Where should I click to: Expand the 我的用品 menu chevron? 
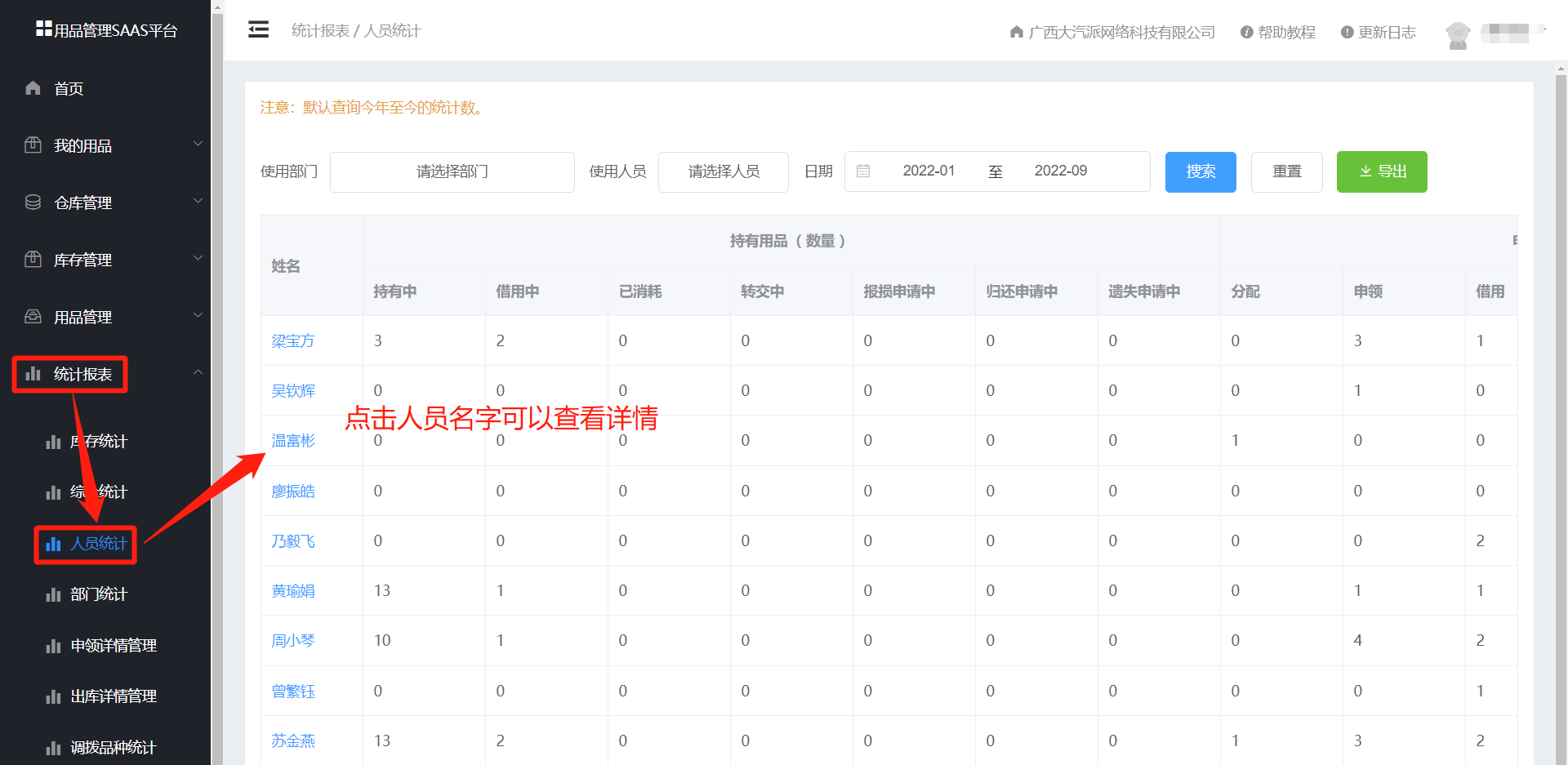(x=198, y=144)
